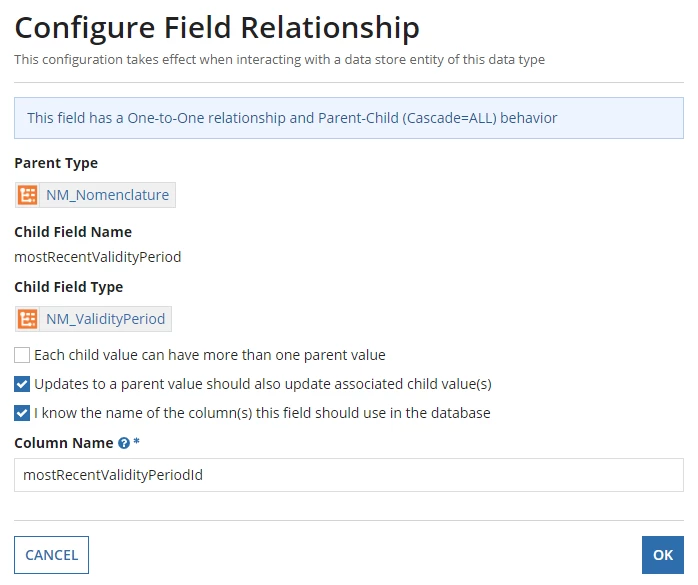Click the orange icon beside NM_ValidityPeriod

click(28, 319)
